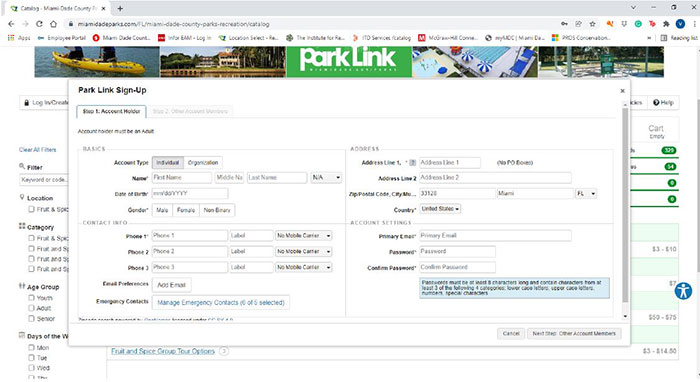
Task: Open Help button with question icon
Action: coord(663,103)
